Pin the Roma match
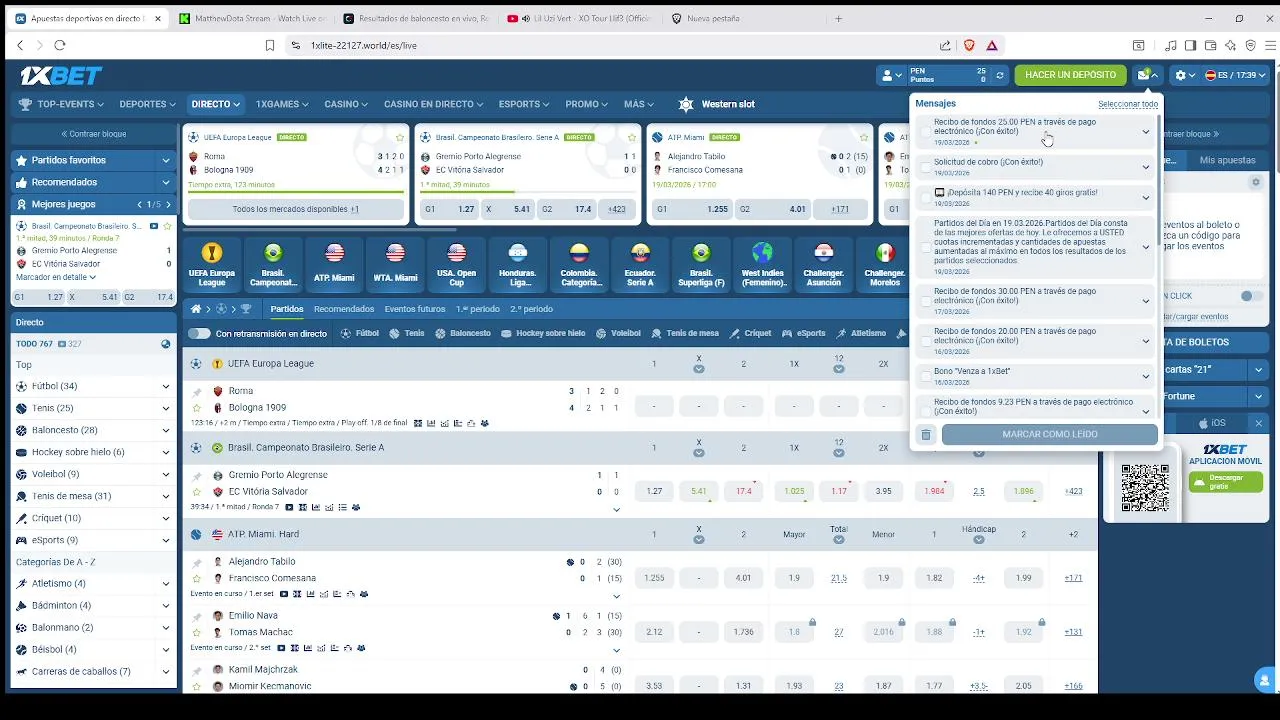 197,392
